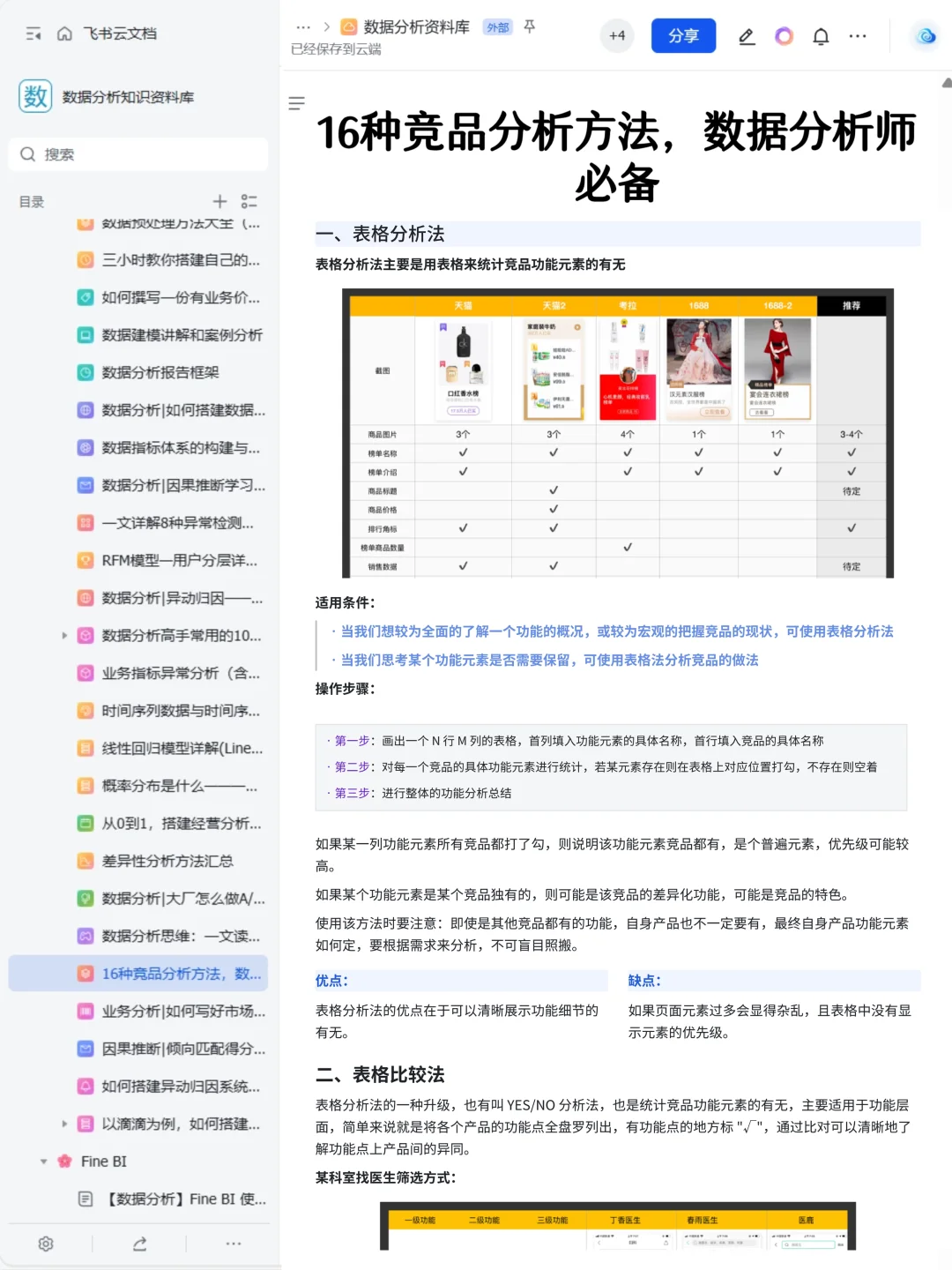Image resolution: width=952 pixels, height=1270 pixels.
Task: Click the 优点: label
Action: coord(332,981)
